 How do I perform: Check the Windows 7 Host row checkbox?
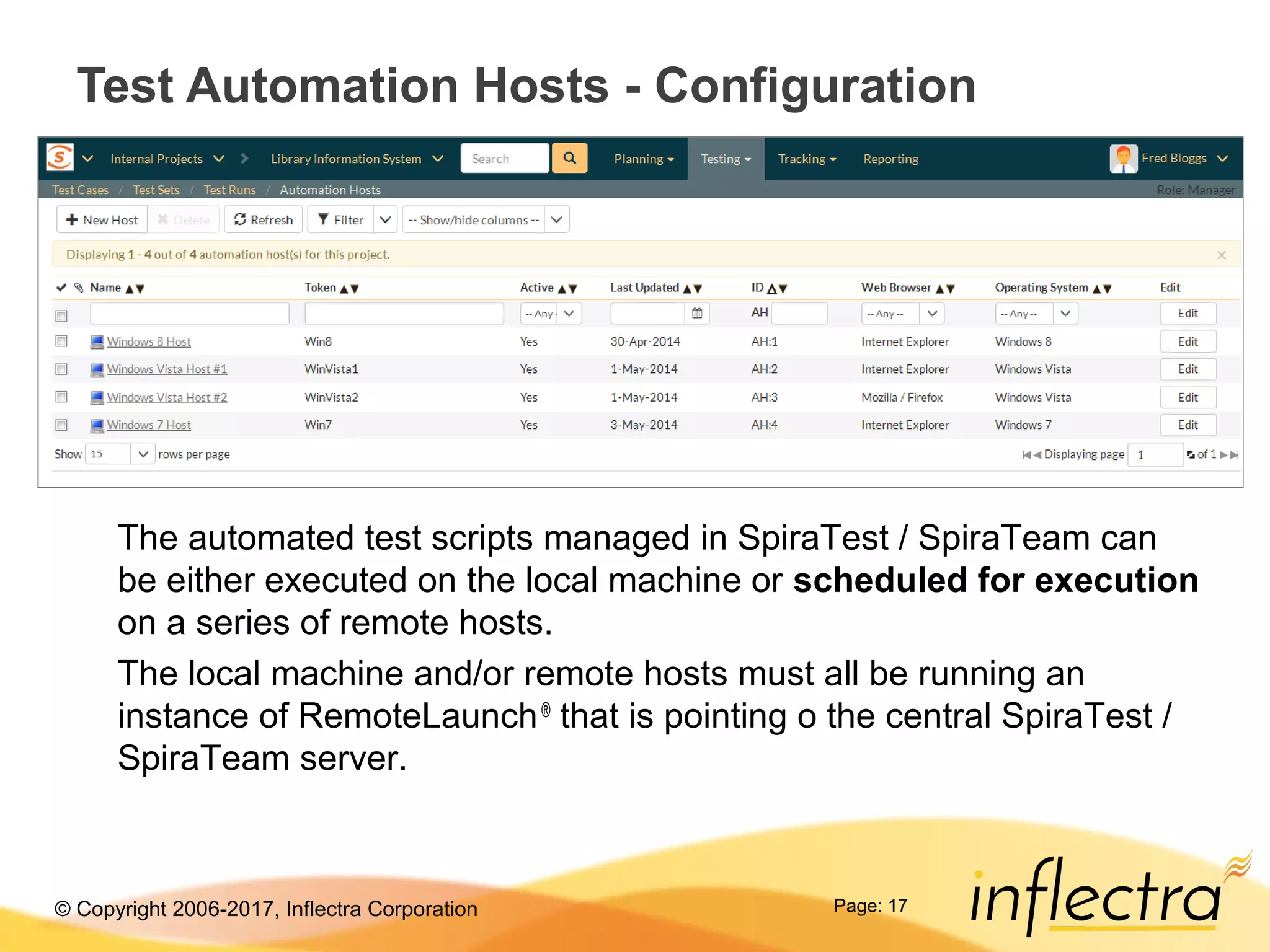point(61,425)
